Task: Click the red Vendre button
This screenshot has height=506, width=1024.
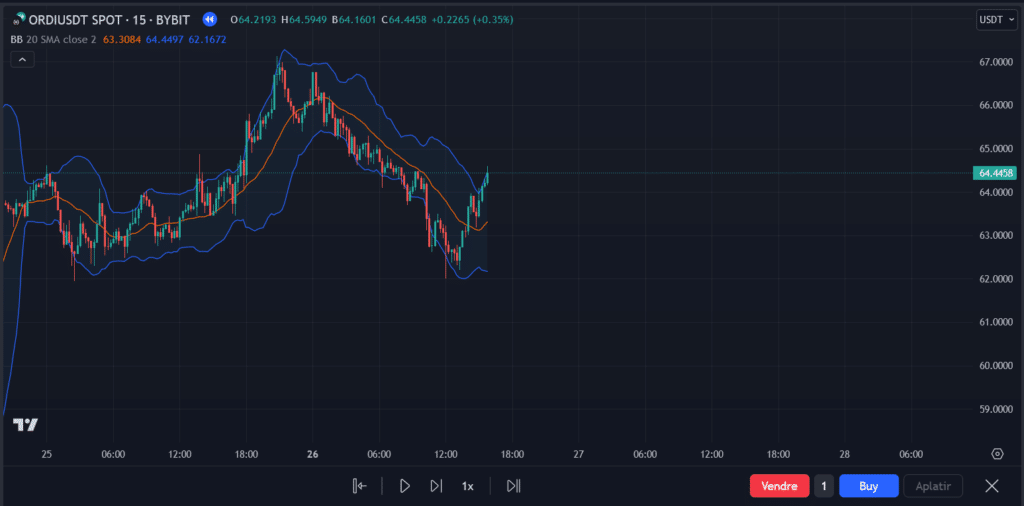Action: [x=780, y=486]
